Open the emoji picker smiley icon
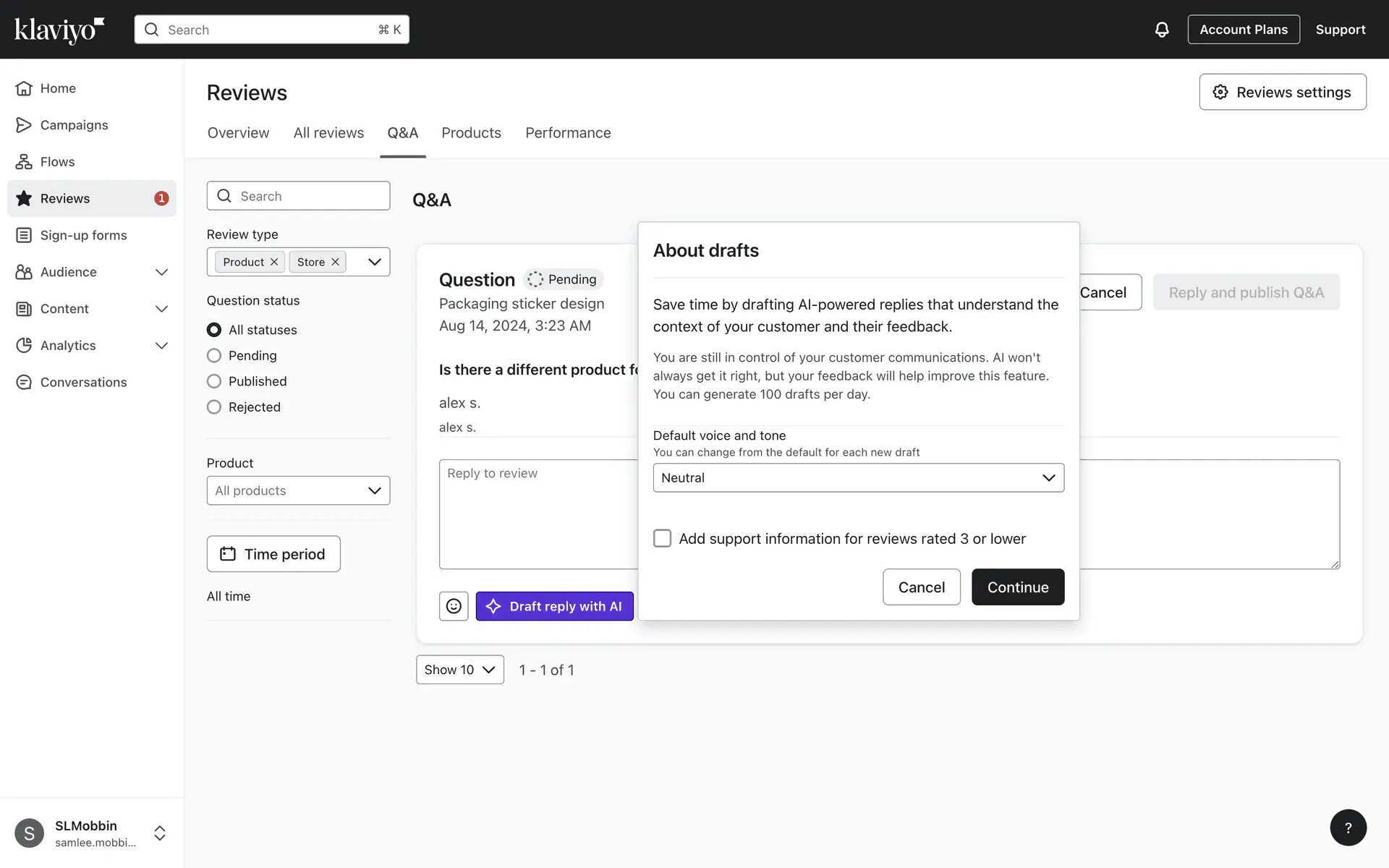 (x=454, y=606)
